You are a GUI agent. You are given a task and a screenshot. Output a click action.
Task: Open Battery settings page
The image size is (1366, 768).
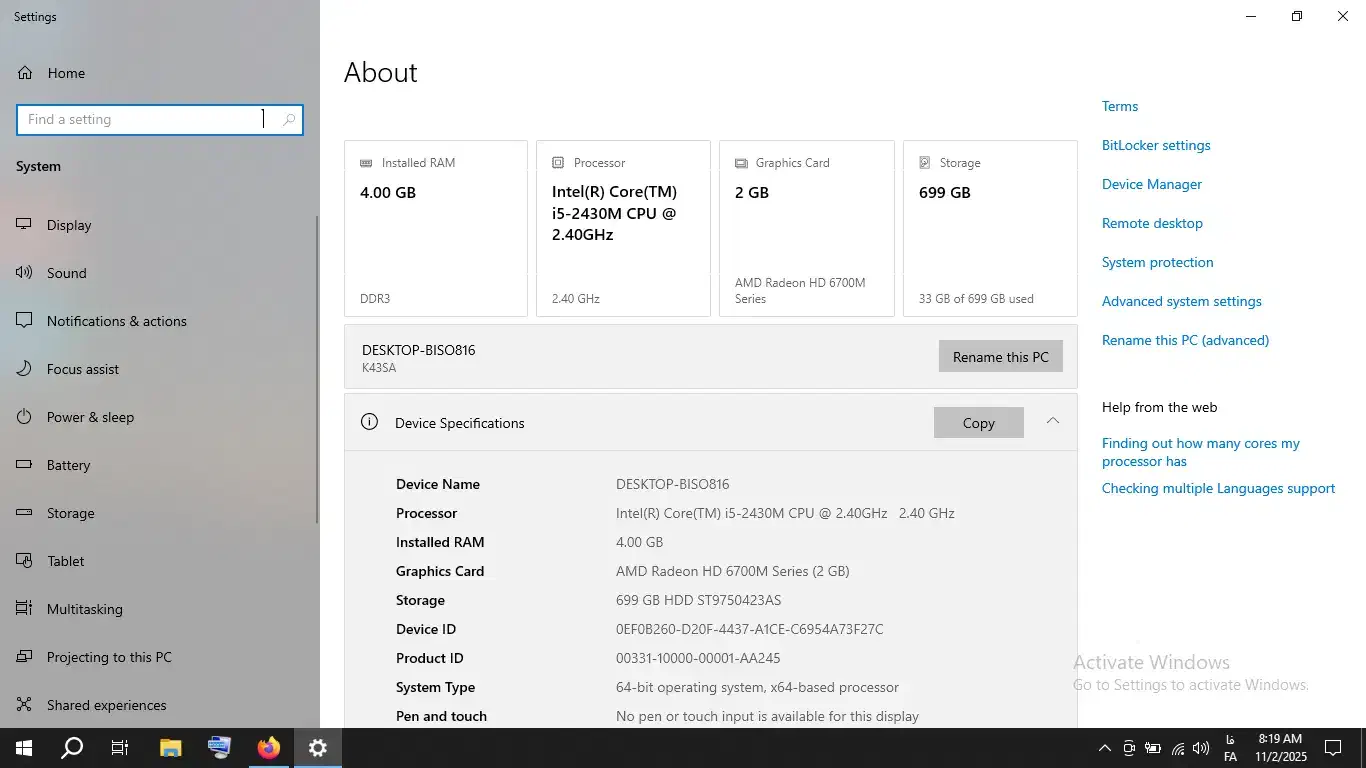[68, 465]
